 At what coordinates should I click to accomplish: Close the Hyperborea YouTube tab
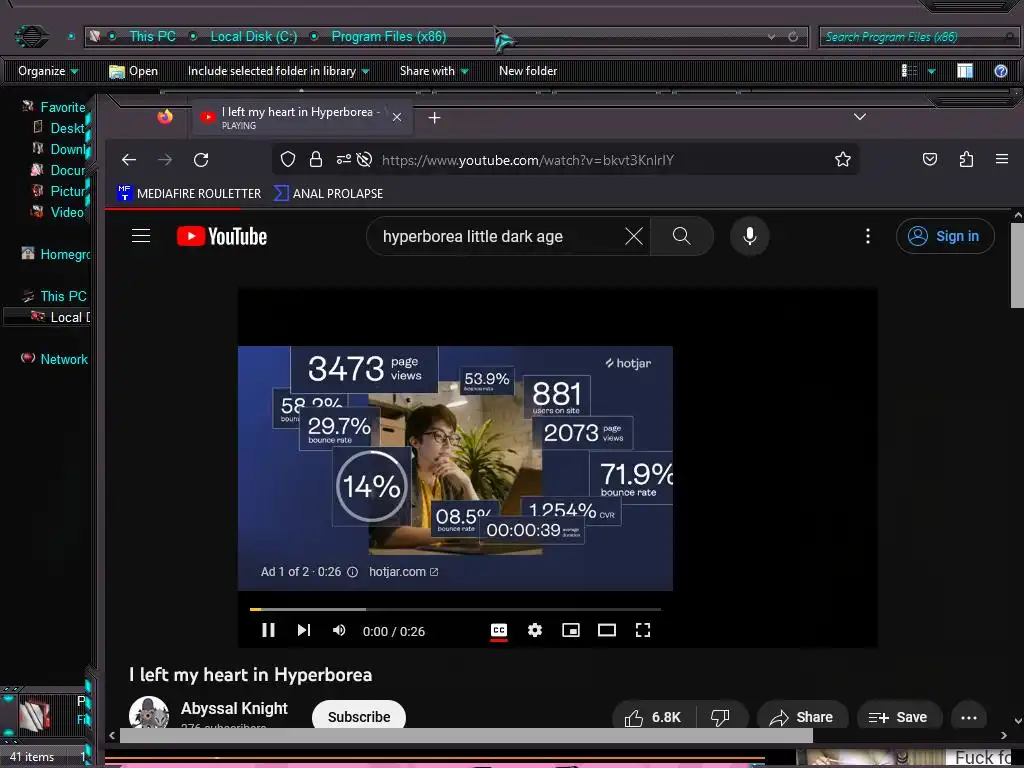(396, 118)
